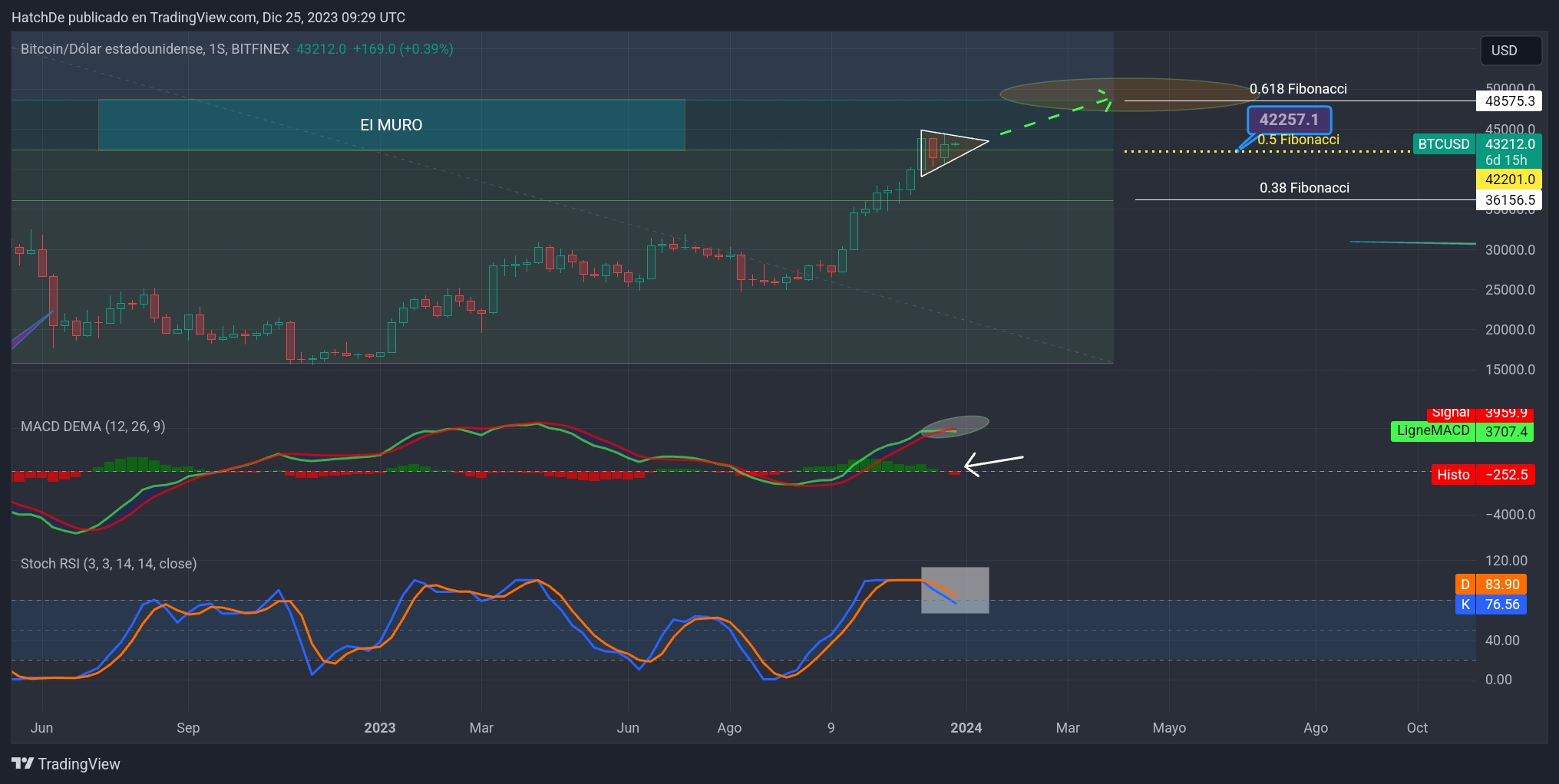
Task: Click the TradingView logo at bottom left
Action: point(66,764)
